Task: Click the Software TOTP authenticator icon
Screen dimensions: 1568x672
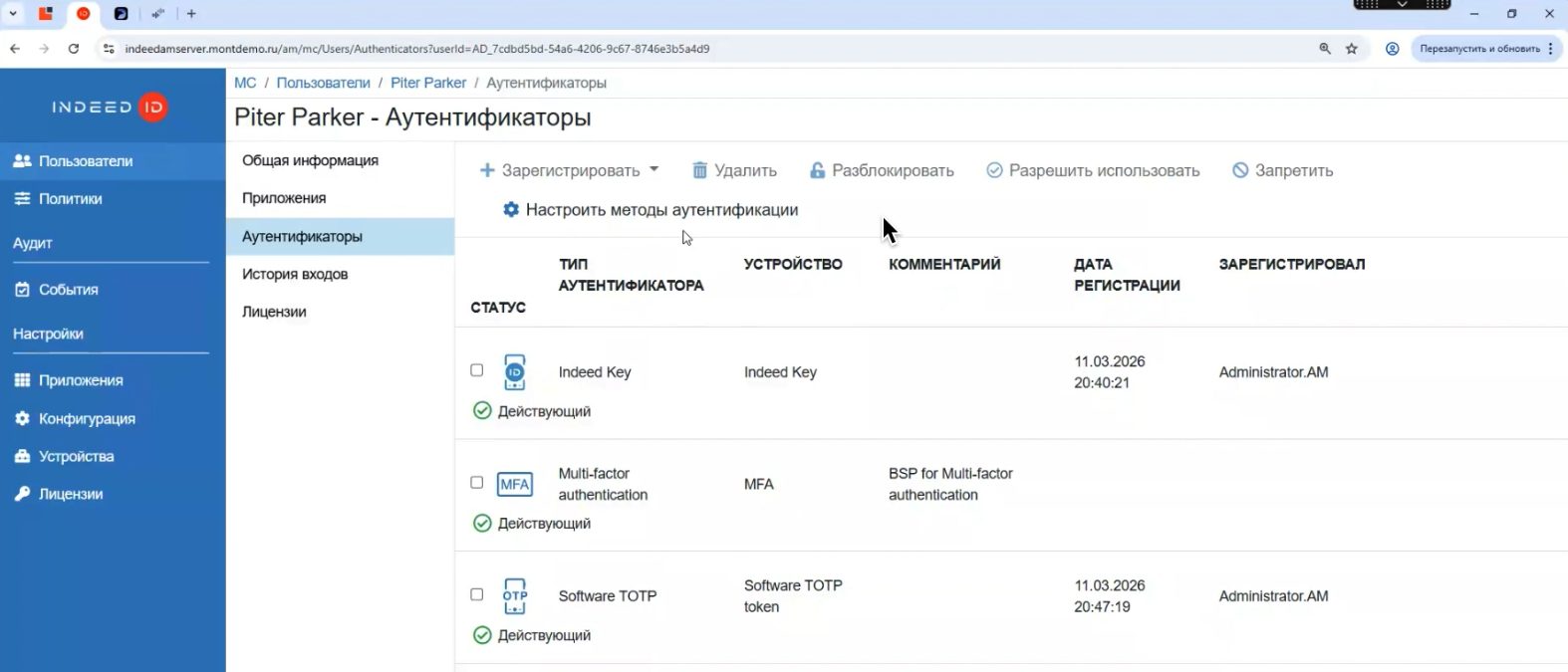Action: (x=514, y=596)
